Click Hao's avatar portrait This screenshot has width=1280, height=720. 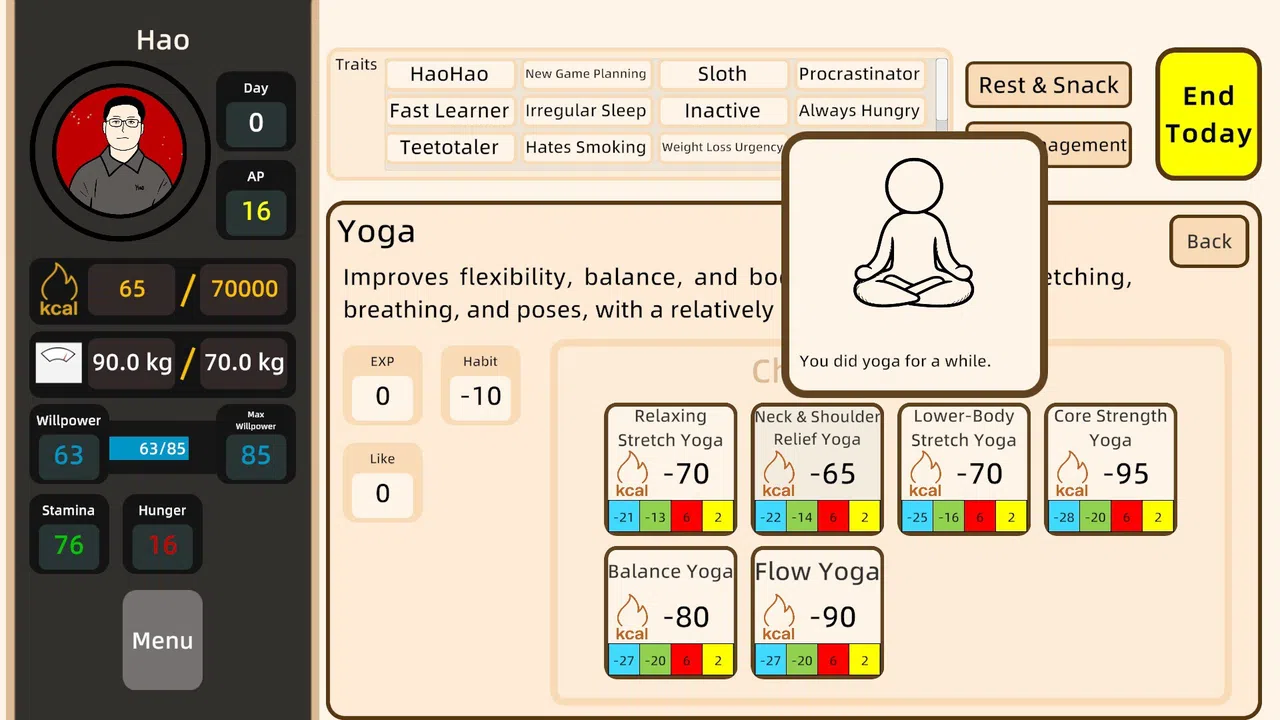(x=120, y=151)
